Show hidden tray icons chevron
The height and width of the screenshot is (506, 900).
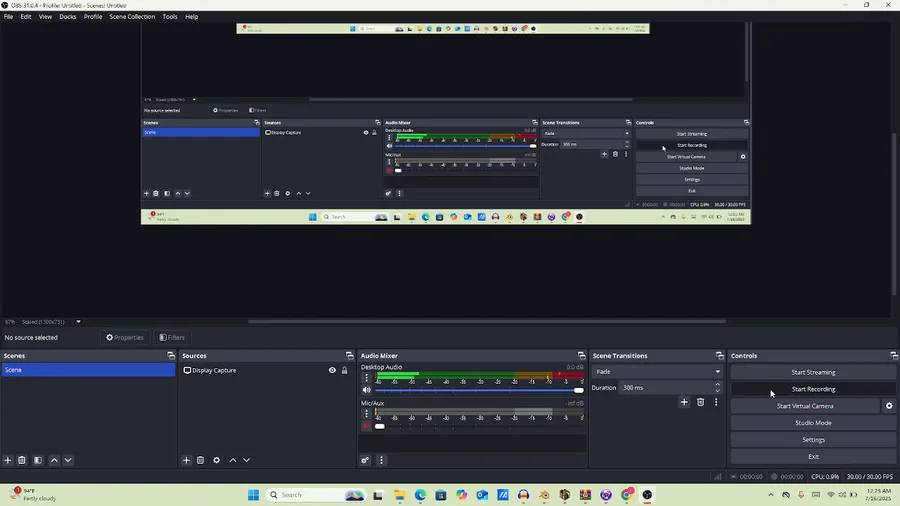click(771, 495)
